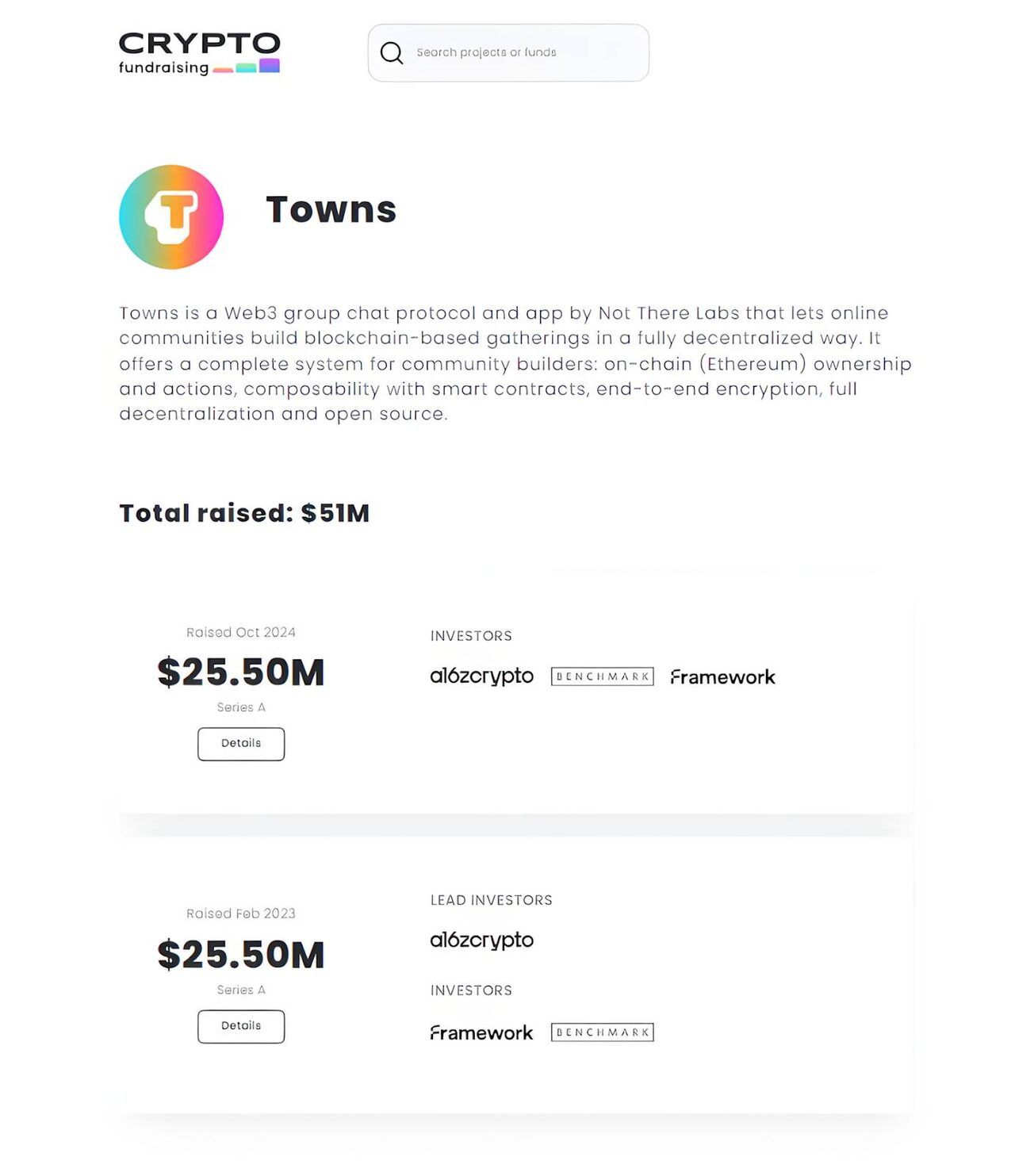Click the Framework logo in Feb 2023 round
Image resolution: width=1015 pixels, height=1176 pixels.
(481, 1032)
